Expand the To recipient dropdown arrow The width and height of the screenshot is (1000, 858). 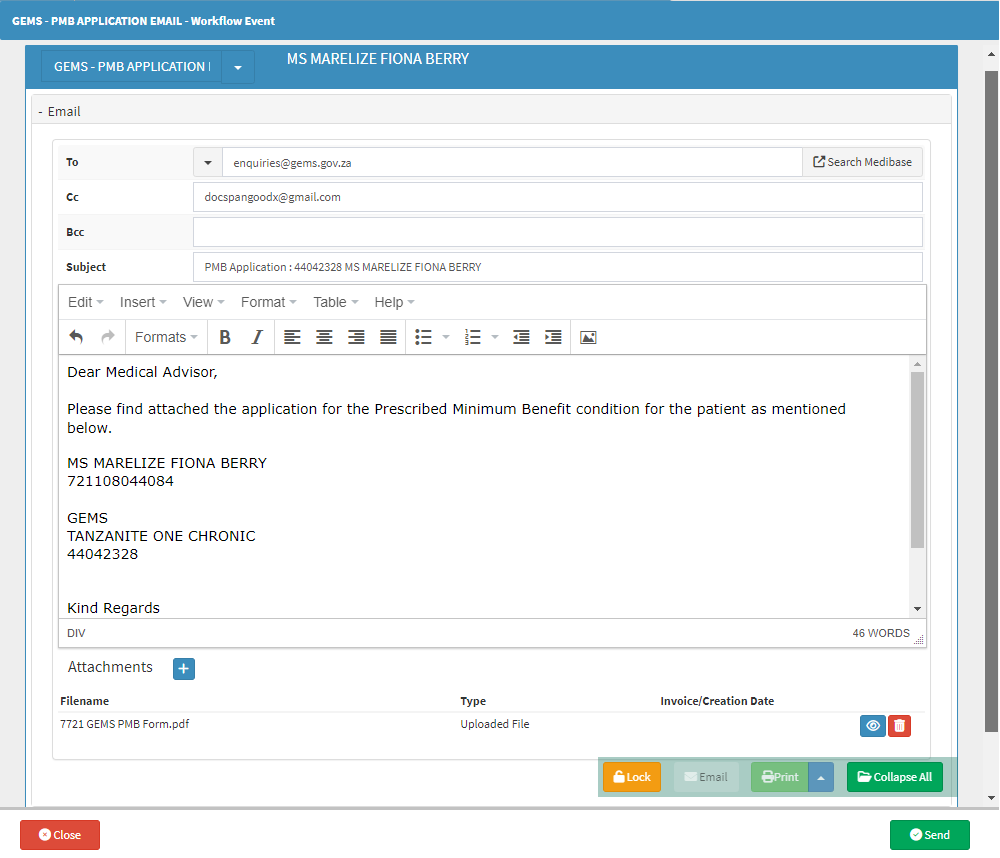pos(208,163)
